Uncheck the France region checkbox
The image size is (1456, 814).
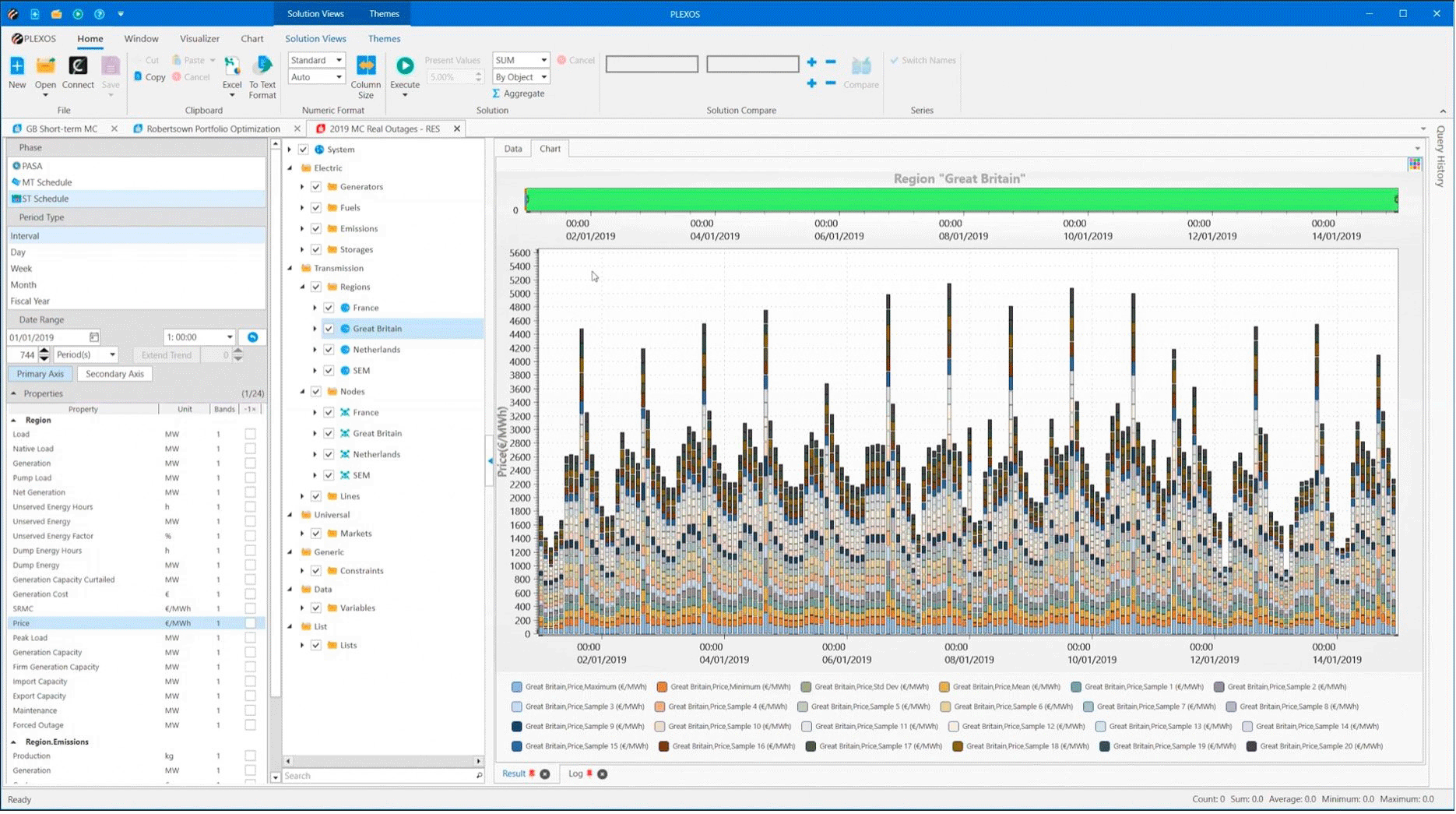pyautogui.click(x=329, y=308)
